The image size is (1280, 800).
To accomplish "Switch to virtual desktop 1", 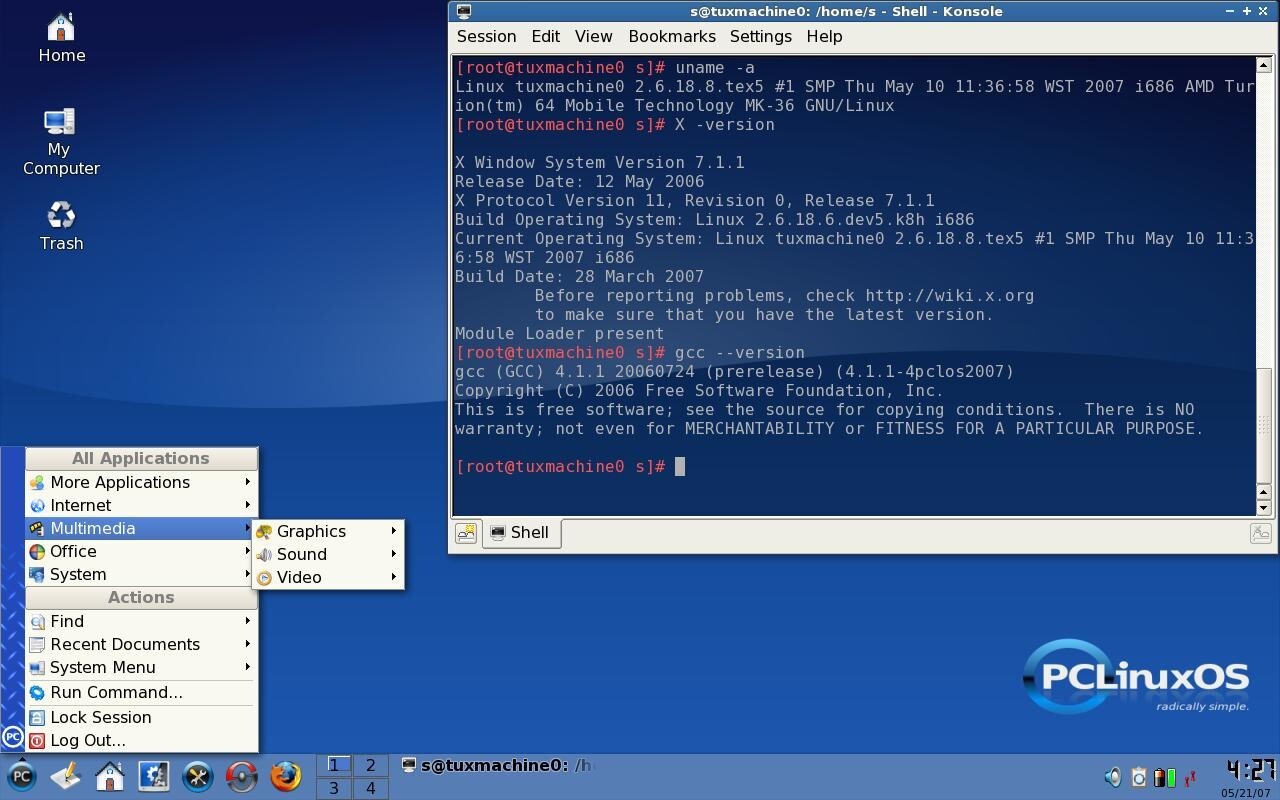I will click(x=334, y=765).
